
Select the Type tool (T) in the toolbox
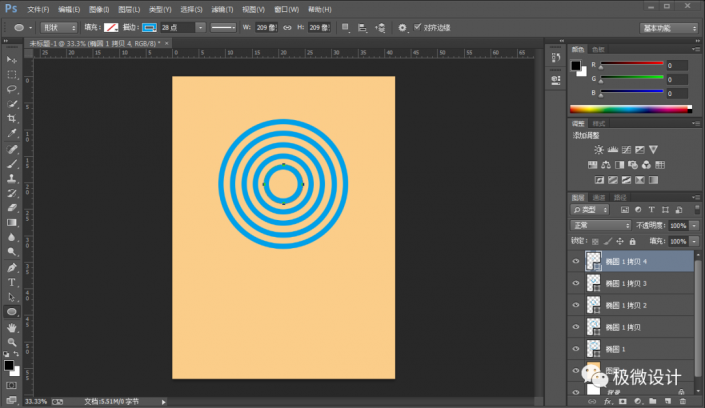pos(12,283)
